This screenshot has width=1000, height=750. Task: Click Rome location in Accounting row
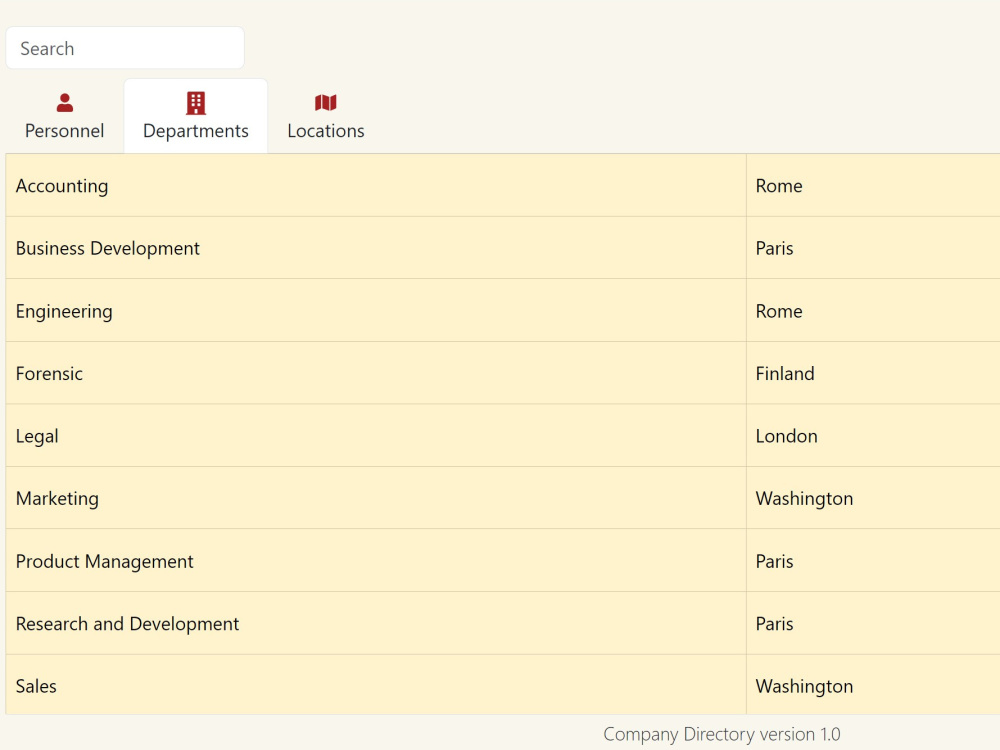(x=779, y=186)
